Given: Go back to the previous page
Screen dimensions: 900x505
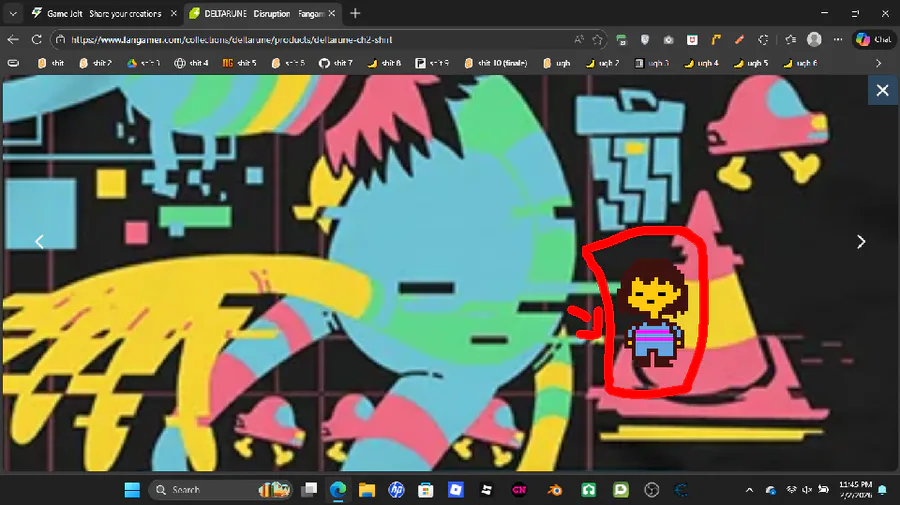Looking at the screenshot, I should (13, 40).
